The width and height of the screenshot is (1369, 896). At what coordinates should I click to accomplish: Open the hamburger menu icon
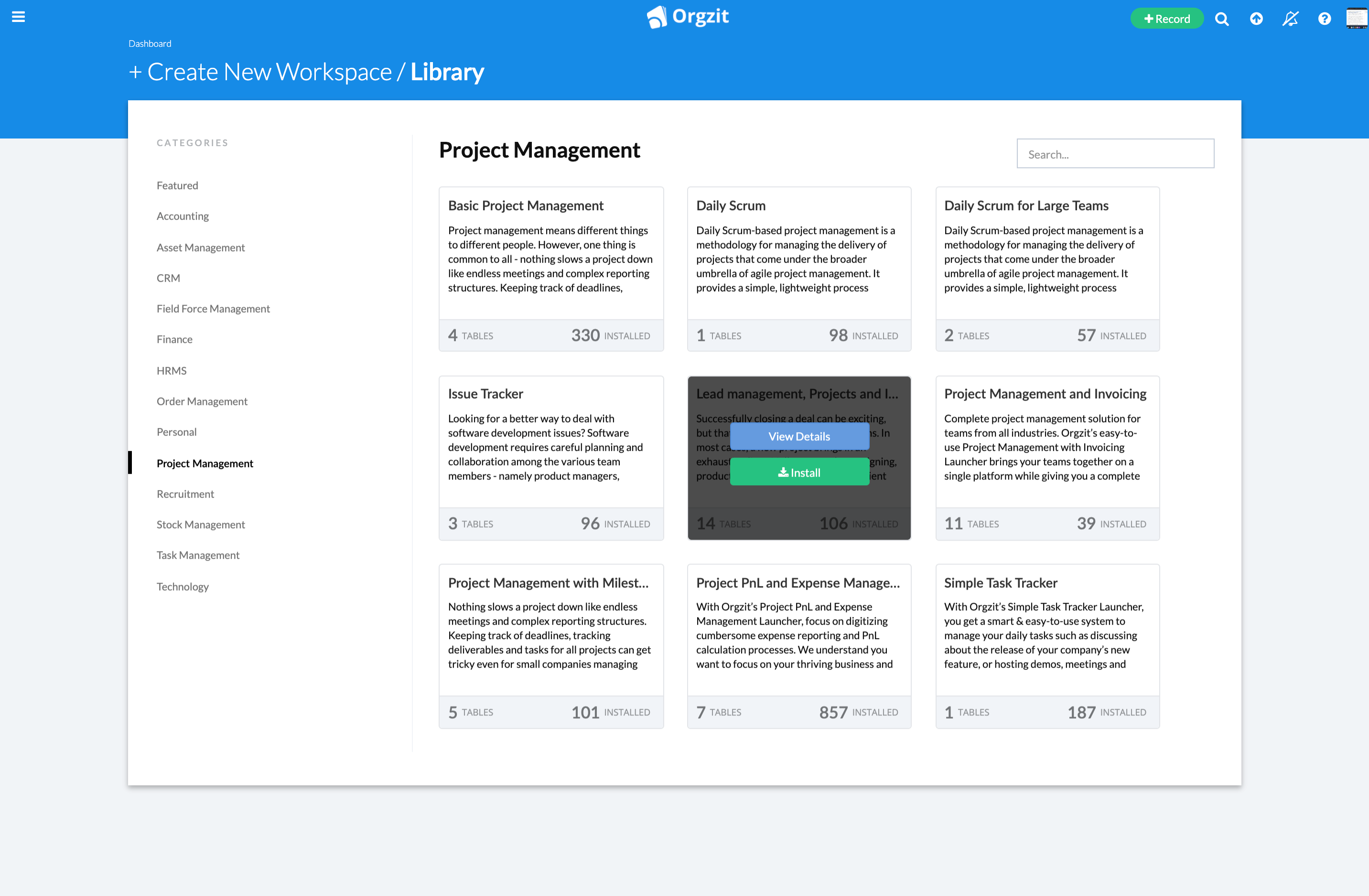(x=19, y=17)
